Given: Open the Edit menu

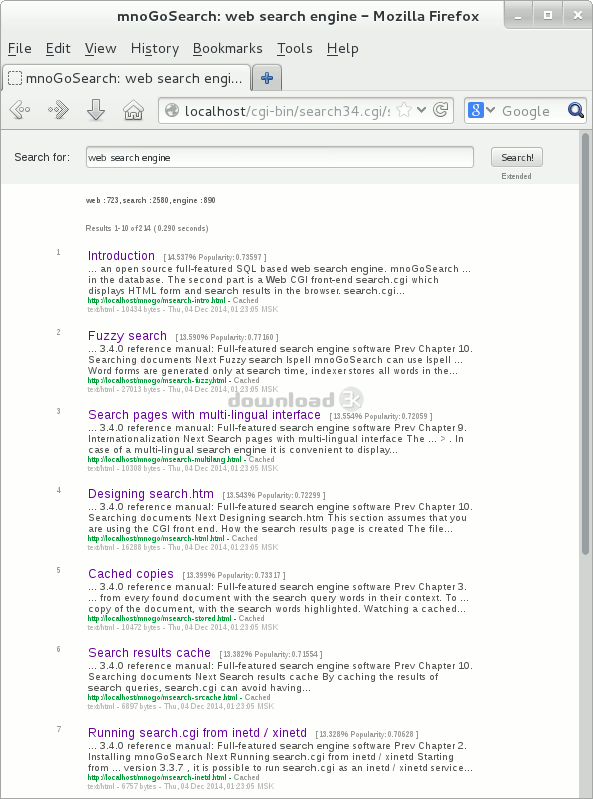Looking at the screenshot, I should click(58, 48).
